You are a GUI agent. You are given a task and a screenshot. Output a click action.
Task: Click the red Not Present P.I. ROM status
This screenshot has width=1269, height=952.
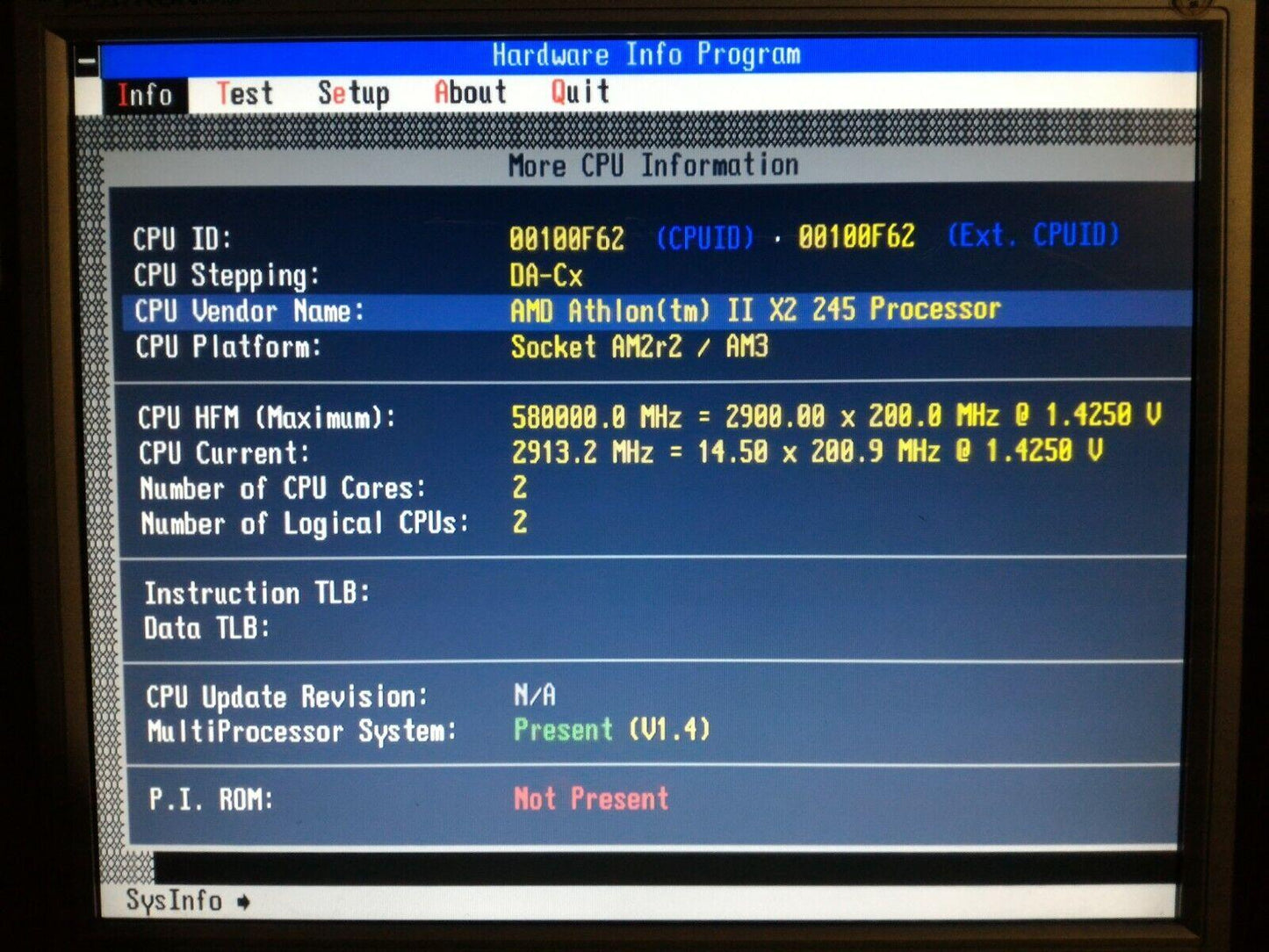click(x=591, y=798)
